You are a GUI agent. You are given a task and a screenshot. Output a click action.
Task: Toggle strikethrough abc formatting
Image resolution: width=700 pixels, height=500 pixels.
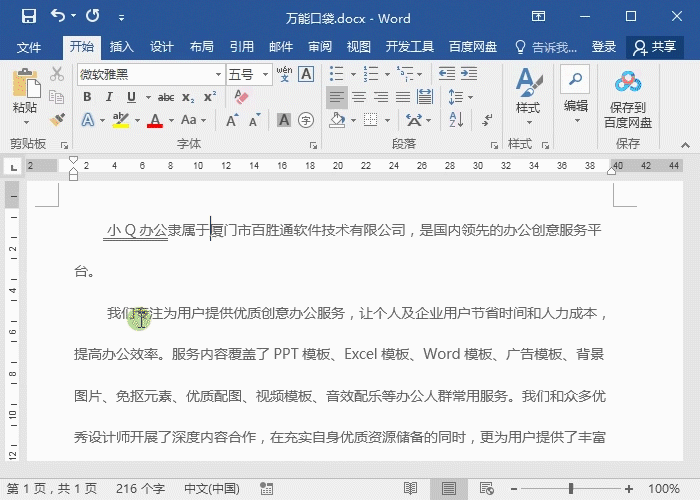[166, 97]
